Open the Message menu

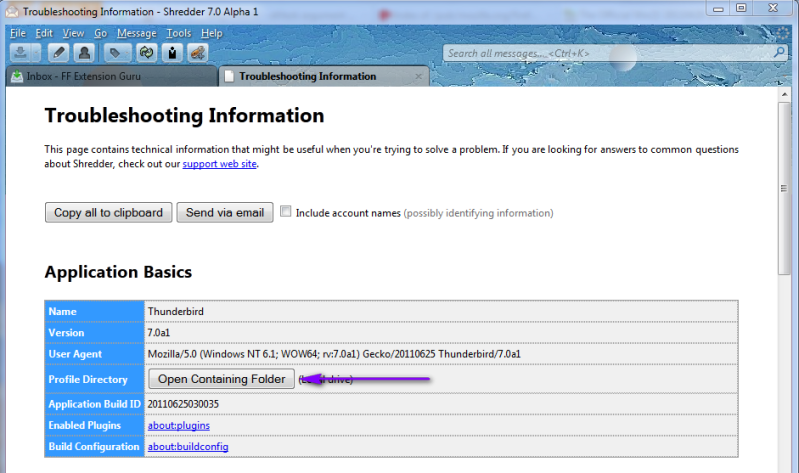(x=137, y=33)
